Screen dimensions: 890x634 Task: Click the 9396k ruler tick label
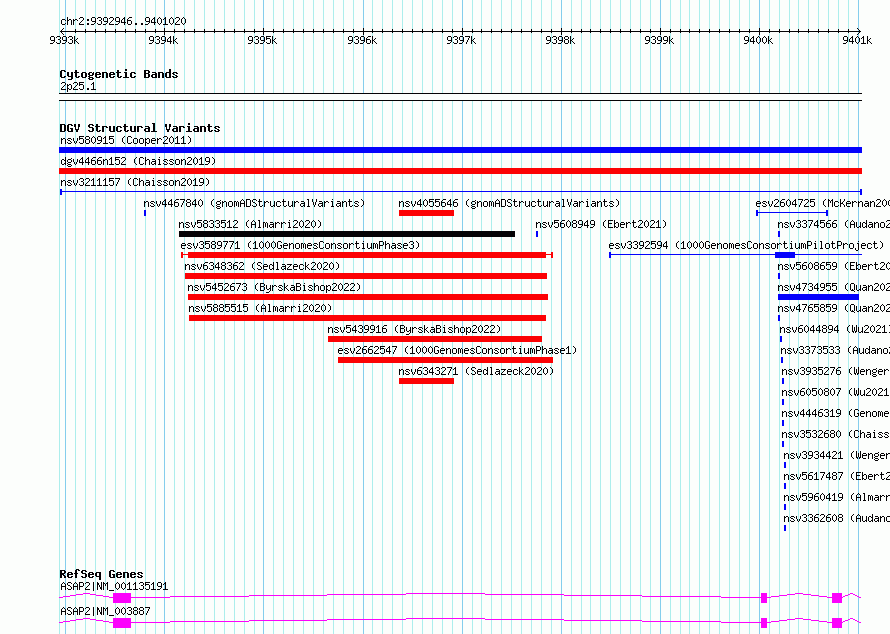(362, 40)
